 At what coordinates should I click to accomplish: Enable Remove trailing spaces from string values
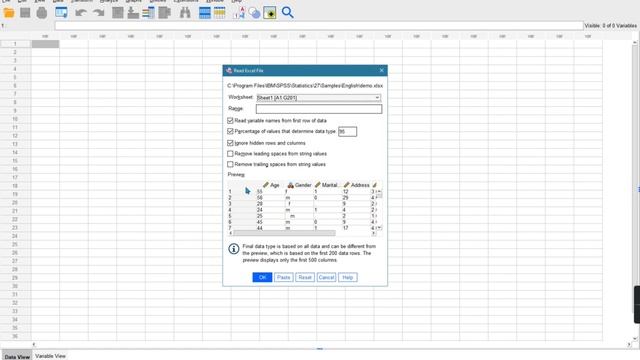point(230,164)
